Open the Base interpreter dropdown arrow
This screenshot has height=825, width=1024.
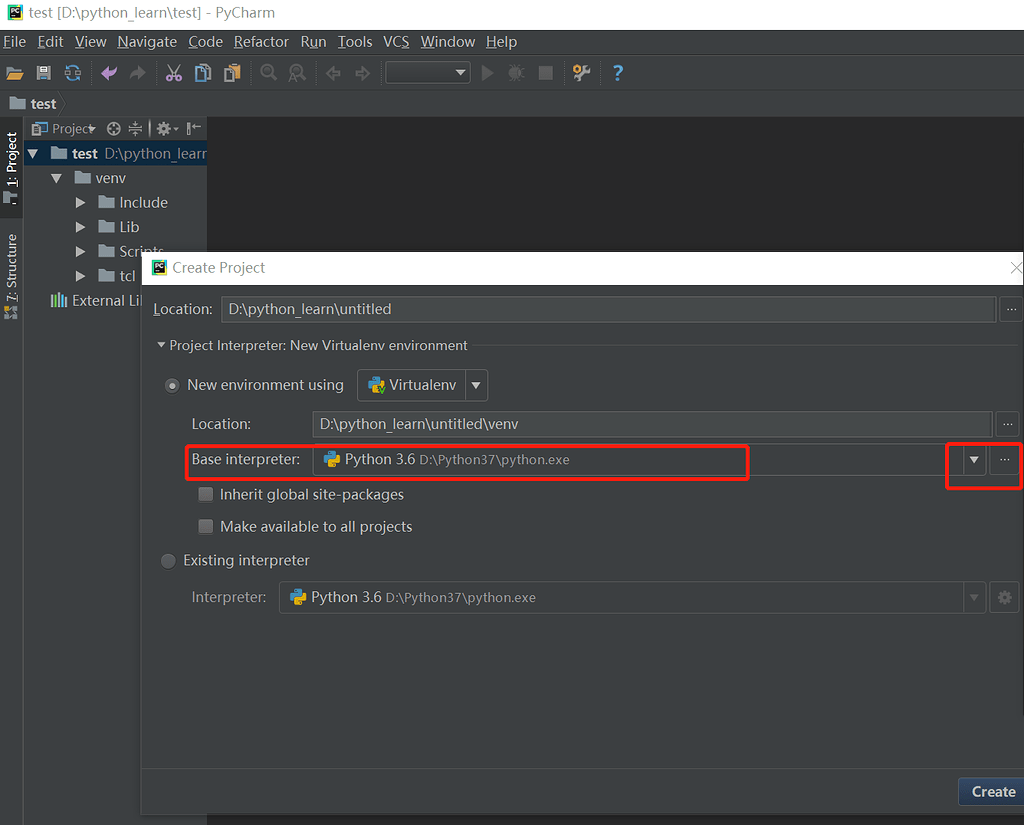[x=973, y=460]
